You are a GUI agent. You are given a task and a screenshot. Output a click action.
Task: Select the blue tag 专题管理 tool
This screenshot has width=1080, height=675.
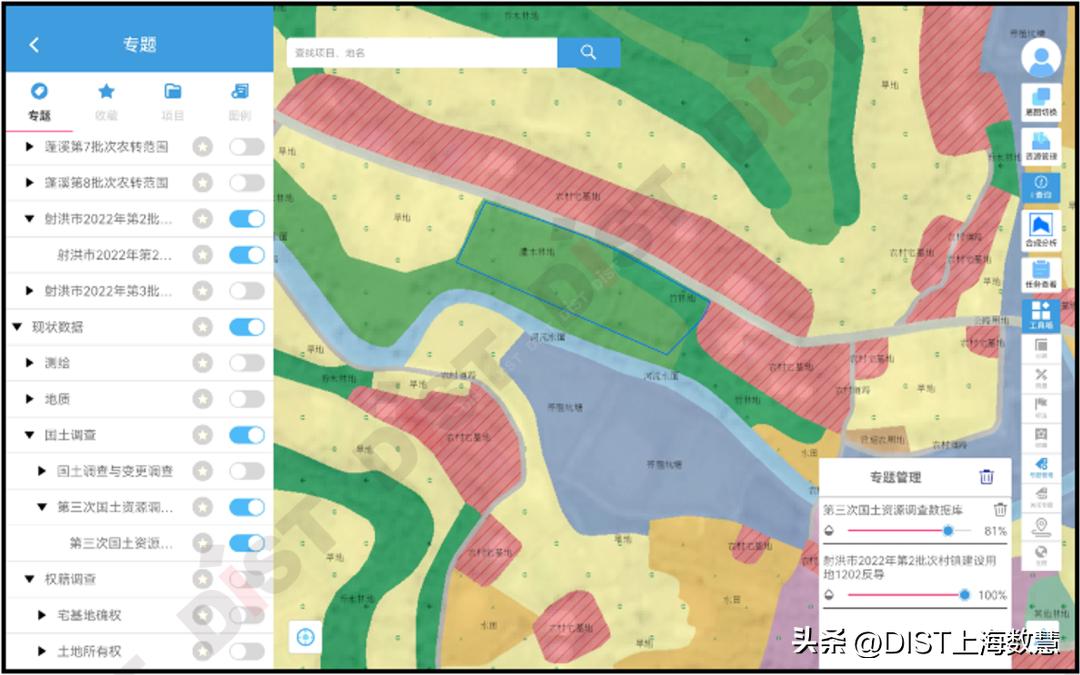click(x=1041, y=466)
